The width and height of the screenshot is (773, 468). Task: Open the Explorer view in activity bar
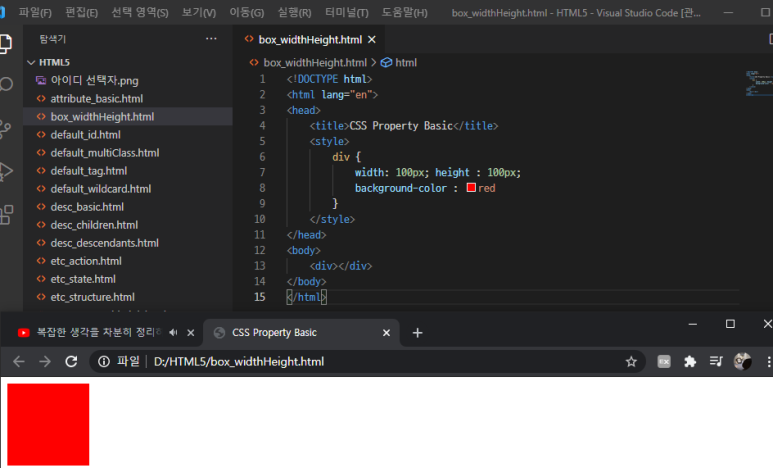click(x=5, y=43)
